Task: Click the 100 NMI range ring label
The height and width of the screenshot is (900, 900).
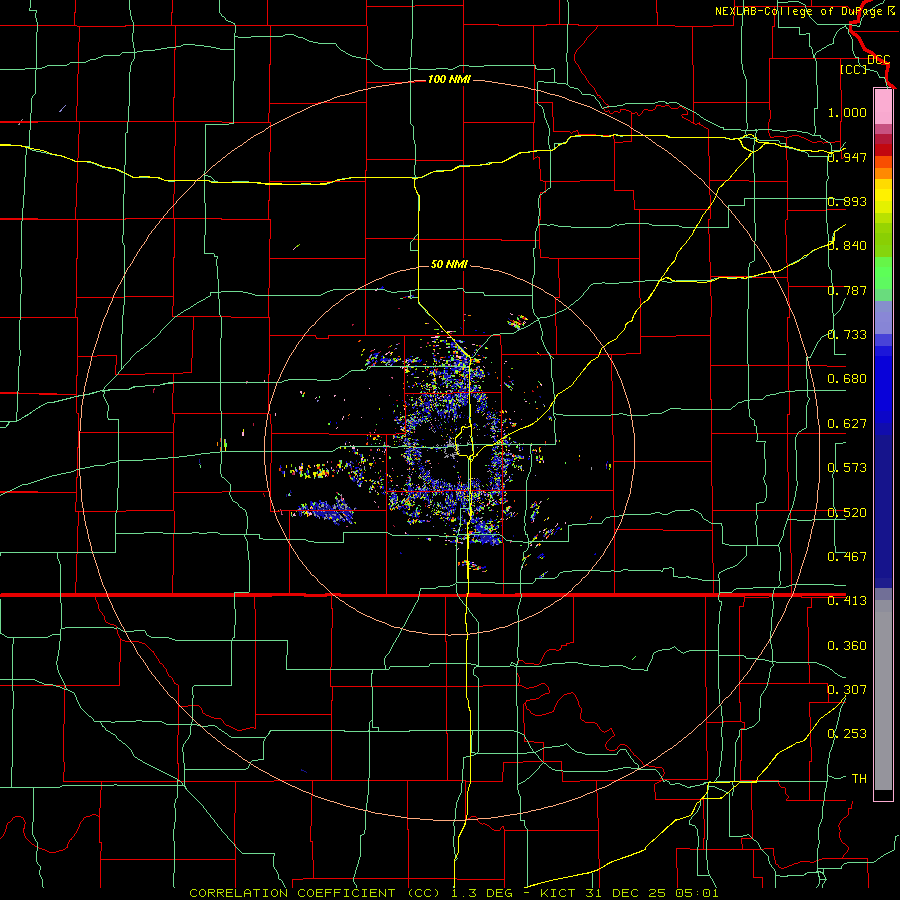Action: click(x=449, y=79)
